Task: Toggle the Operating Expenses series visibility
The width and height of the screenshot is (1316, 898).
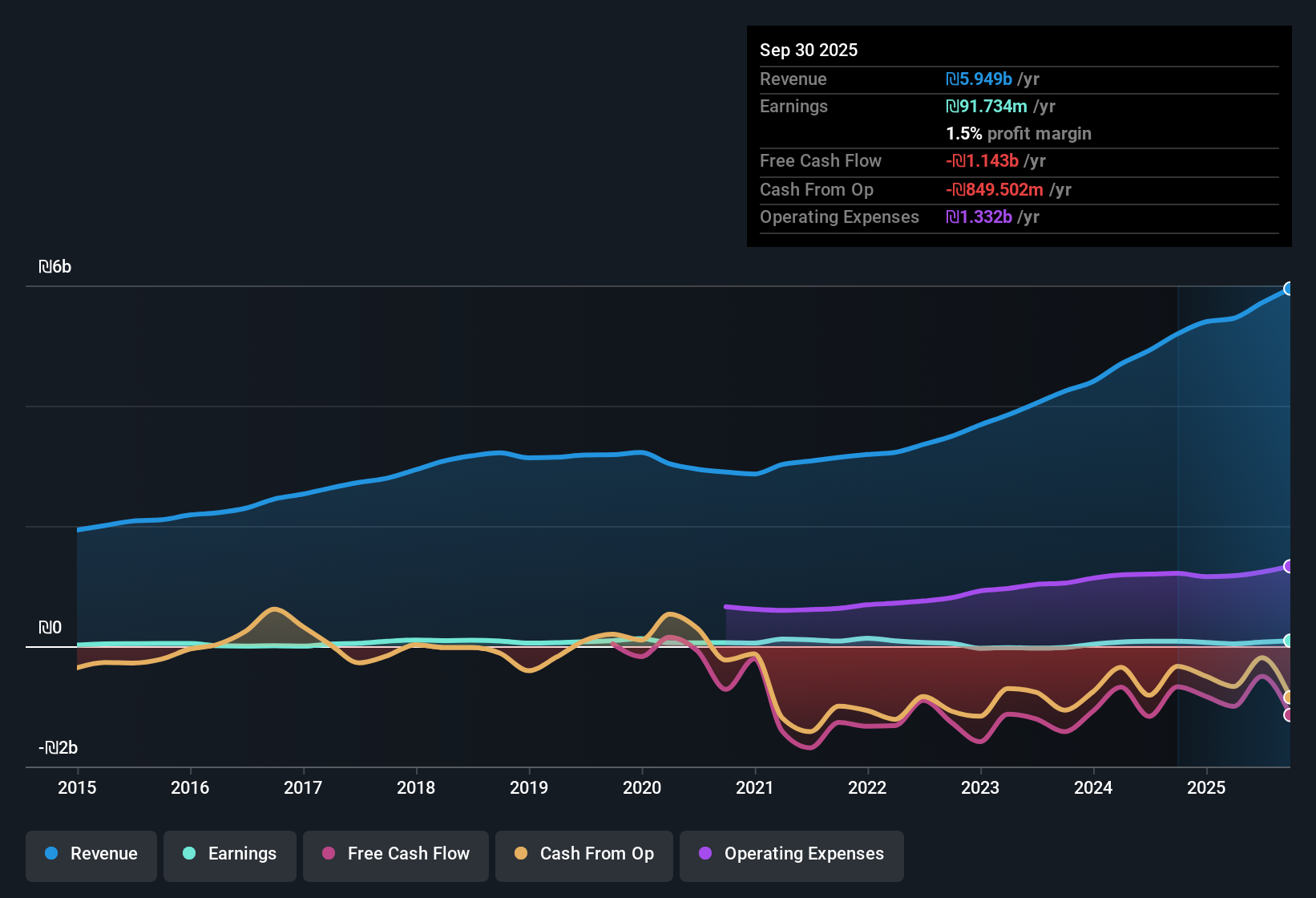Action: point(791,854)
